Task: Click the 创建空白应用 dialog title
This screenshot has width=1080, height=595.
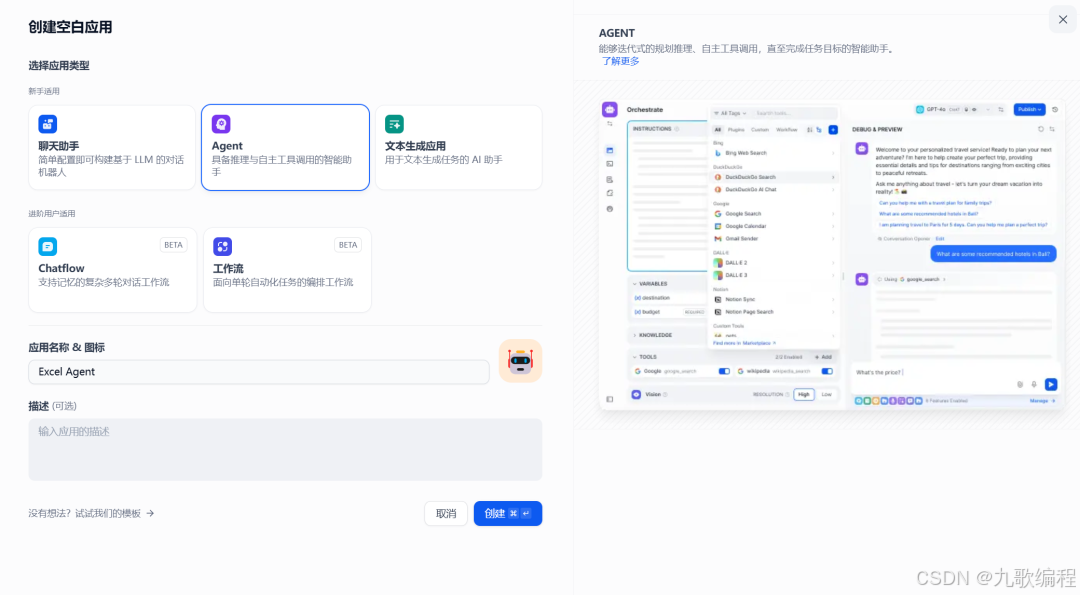Action: click(70, 27)
